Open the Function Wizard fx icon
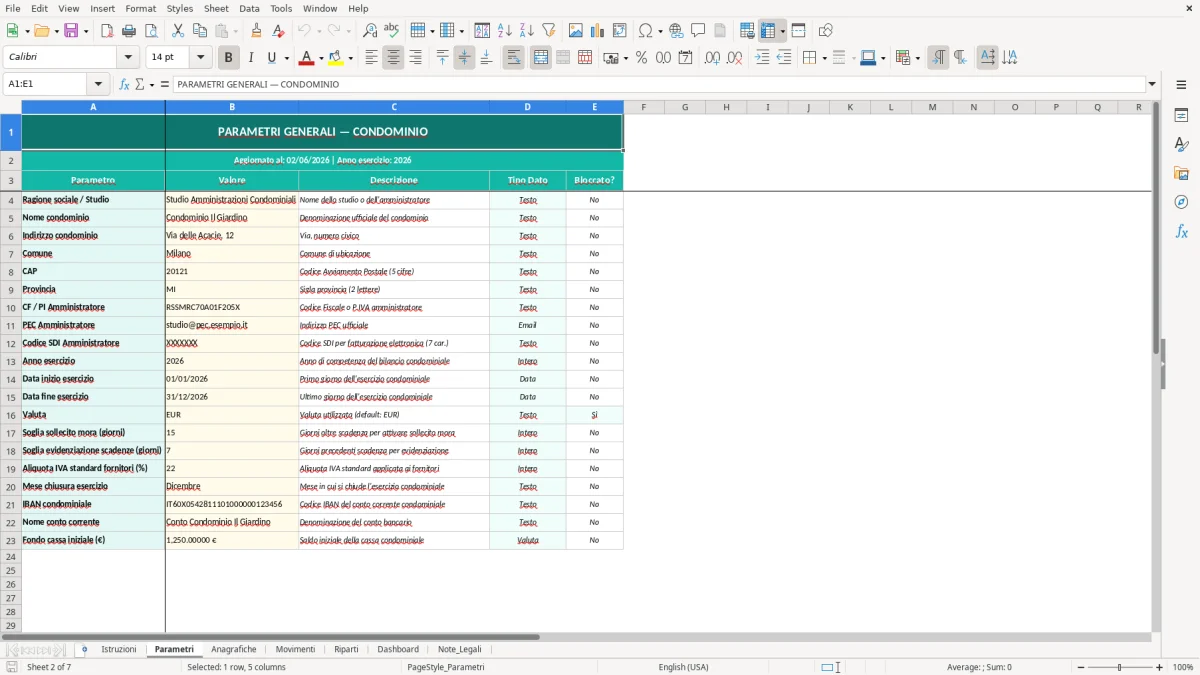The height and width of the screenshot is (675, 1200). point(124,84)
